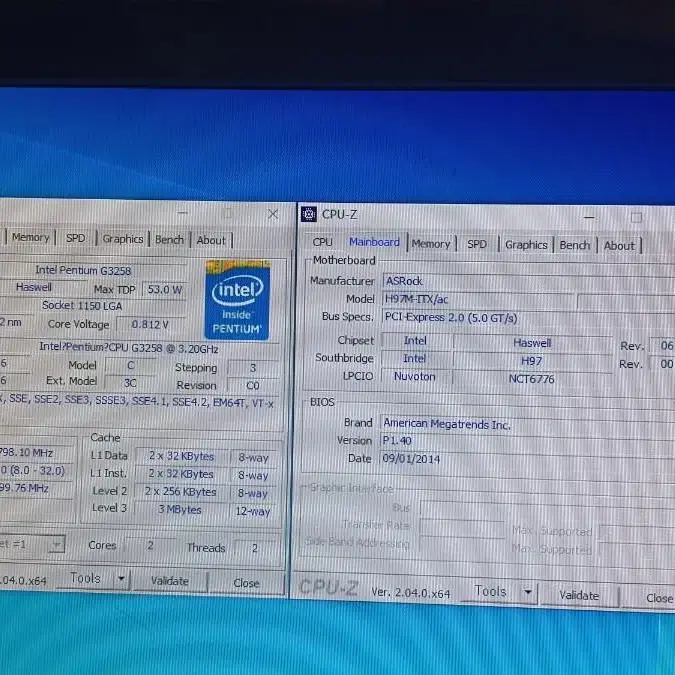
Task: Minimize the right CPU-Z window
Action: coord(589,218)
